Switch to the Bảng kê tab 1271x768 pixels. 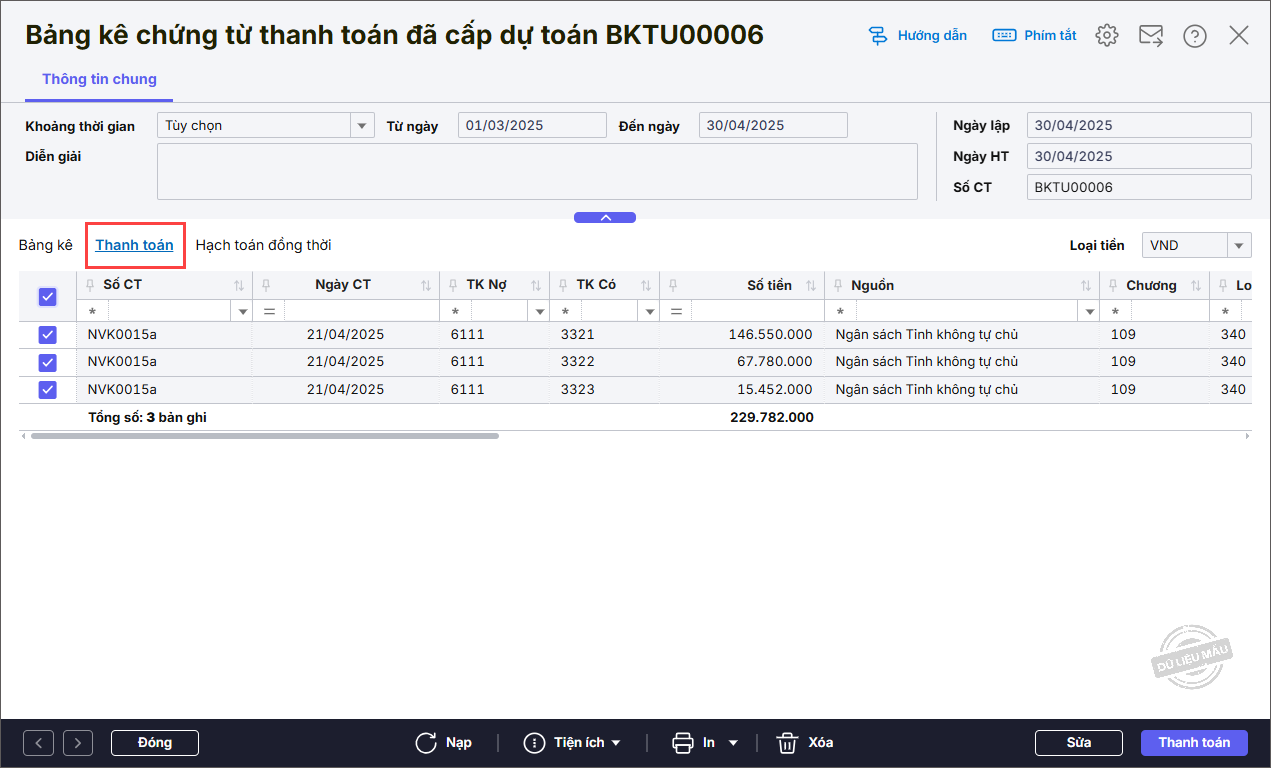[46, 245]
